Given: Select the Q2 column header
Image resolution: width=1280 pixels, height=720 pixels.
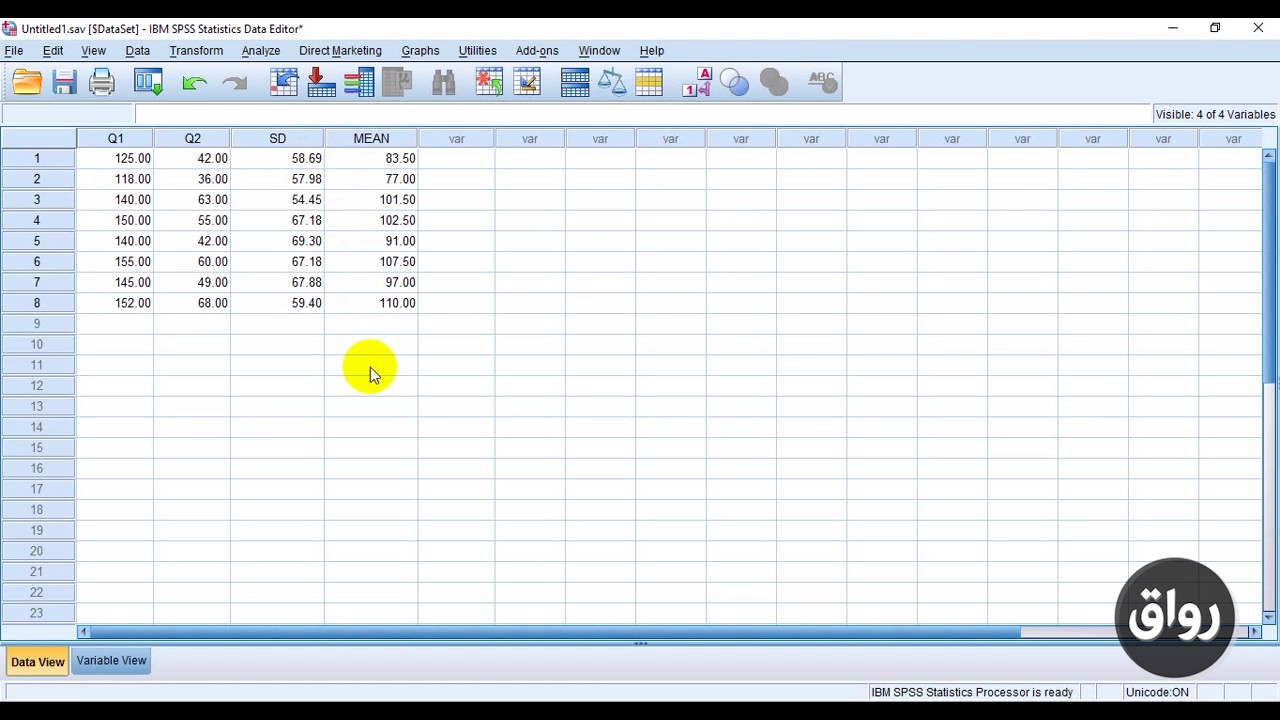Looking at the screenshot, I should (192, 138).
